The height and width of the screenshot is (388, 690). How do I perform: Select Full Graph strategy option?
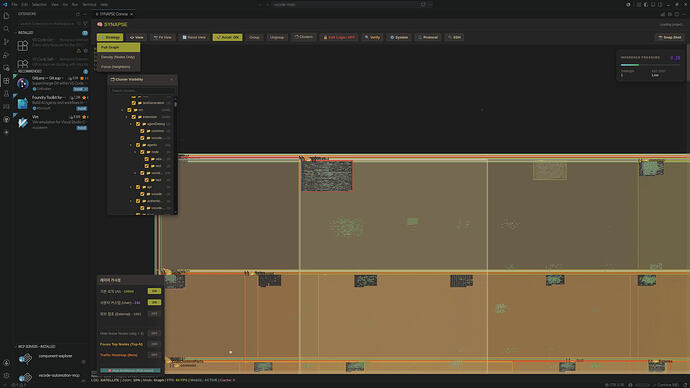(x=118, y=47)
